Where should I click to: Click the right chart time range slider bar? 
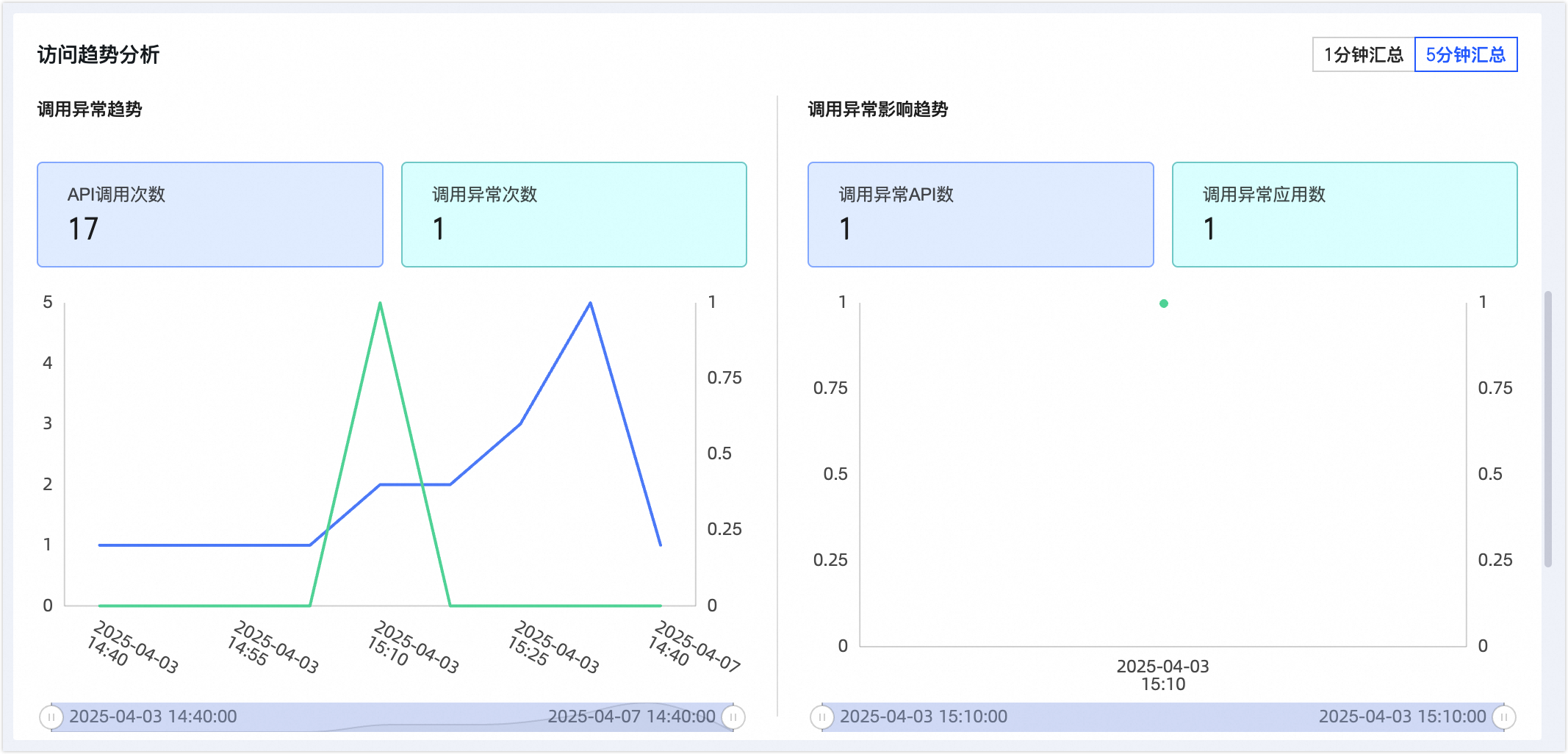[1163, 717]
